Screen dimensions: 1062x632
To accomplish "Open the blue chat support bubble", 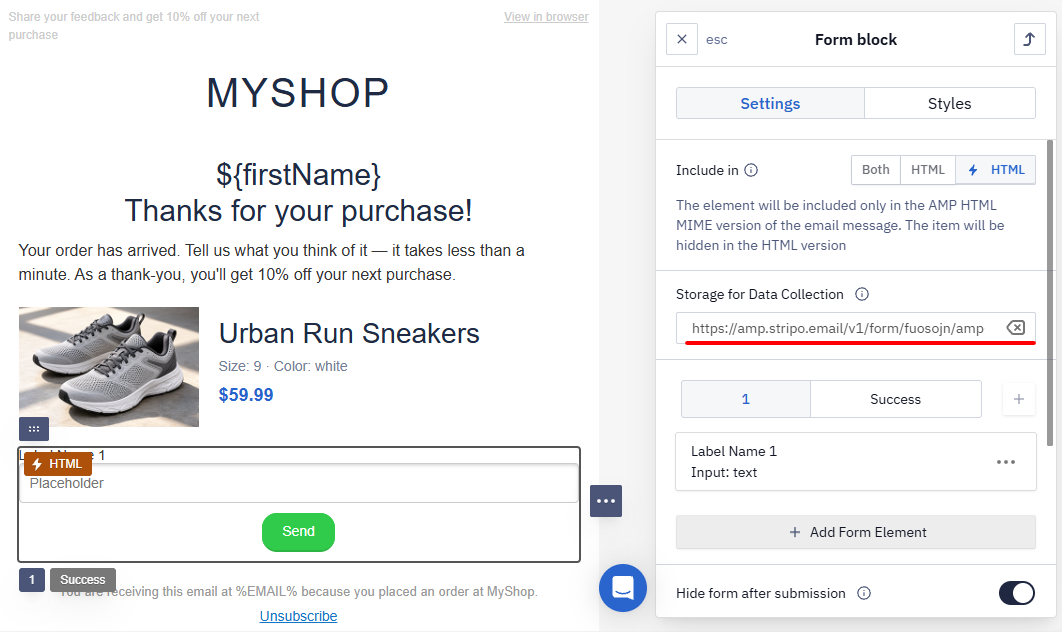I will tap(622, 588).
